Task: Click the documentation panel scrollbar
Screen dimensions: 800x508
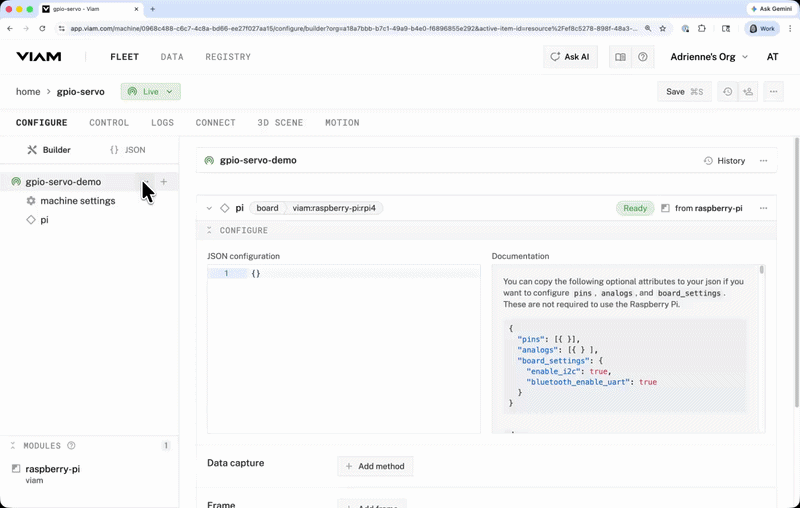Action: tap(762, 270)
